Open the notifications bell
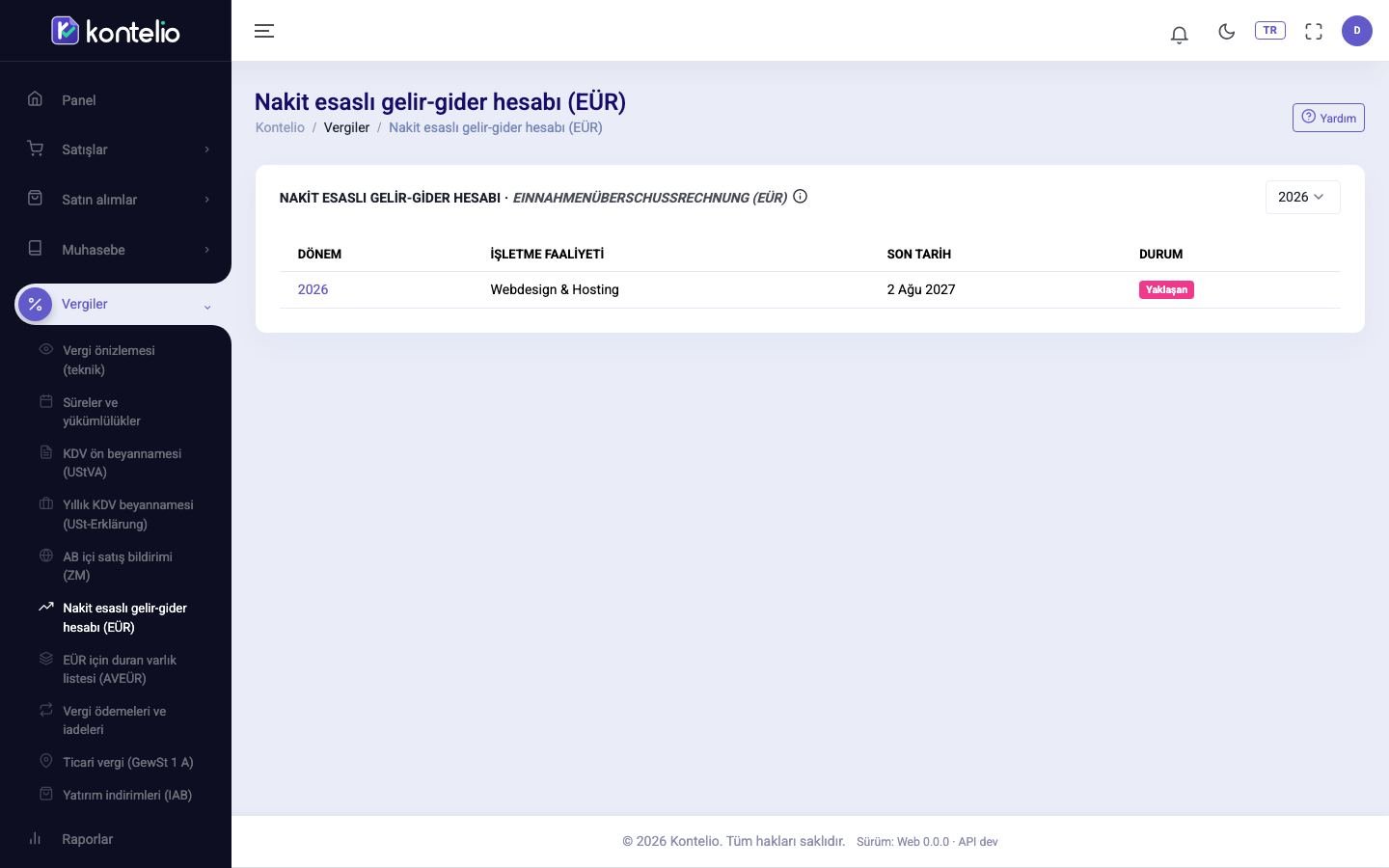This screenshot has width=1389, height=868. [1179, 34]
